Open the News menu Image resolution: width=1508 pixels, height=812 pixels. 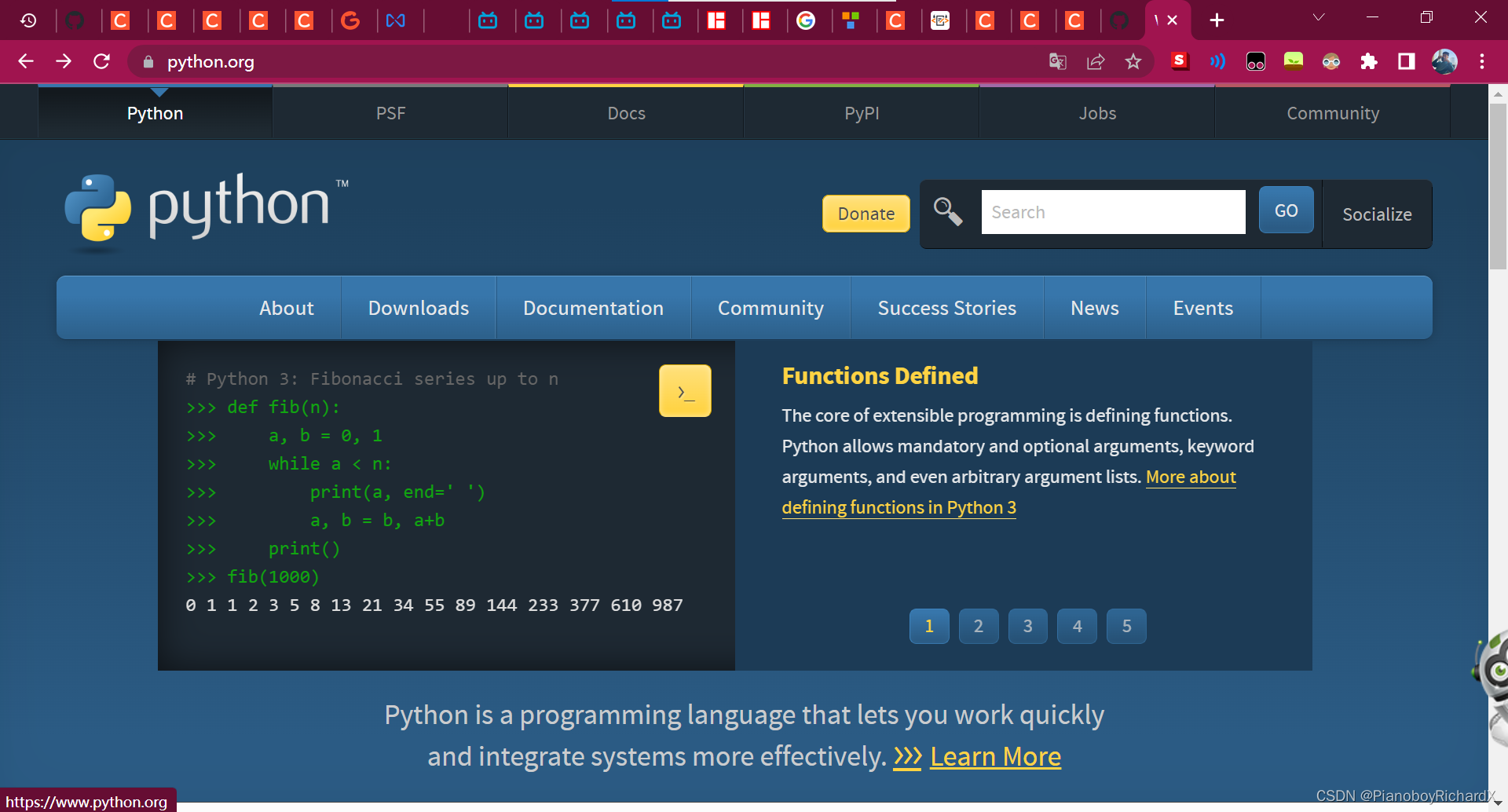click(x=1095, y=308)
